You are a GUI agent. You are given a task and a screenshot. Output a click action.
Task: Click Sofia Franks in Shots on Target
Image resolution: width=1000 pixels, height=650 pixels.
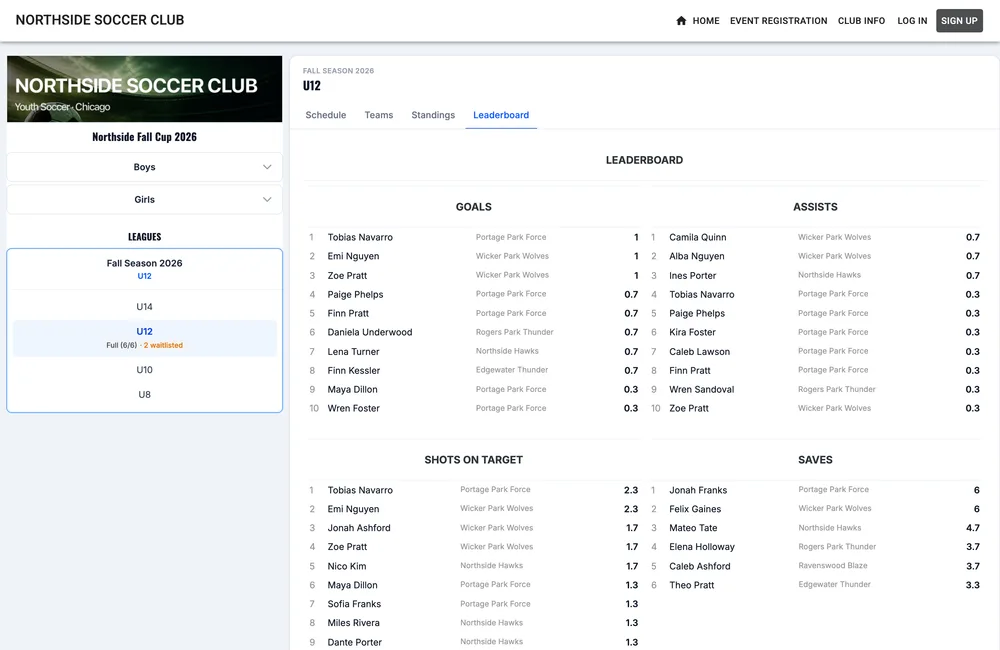354,604
